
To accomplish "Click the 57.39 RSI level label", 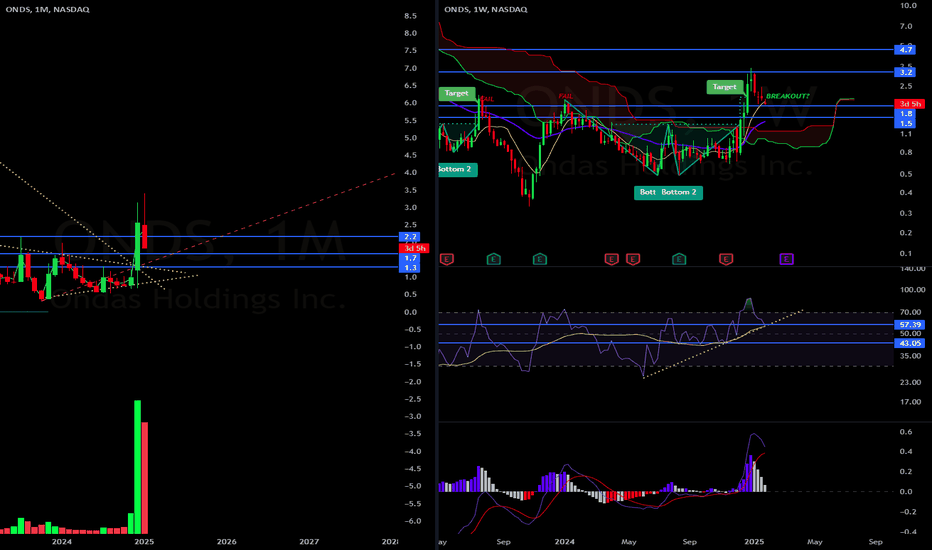I will (x=909, y=325).
